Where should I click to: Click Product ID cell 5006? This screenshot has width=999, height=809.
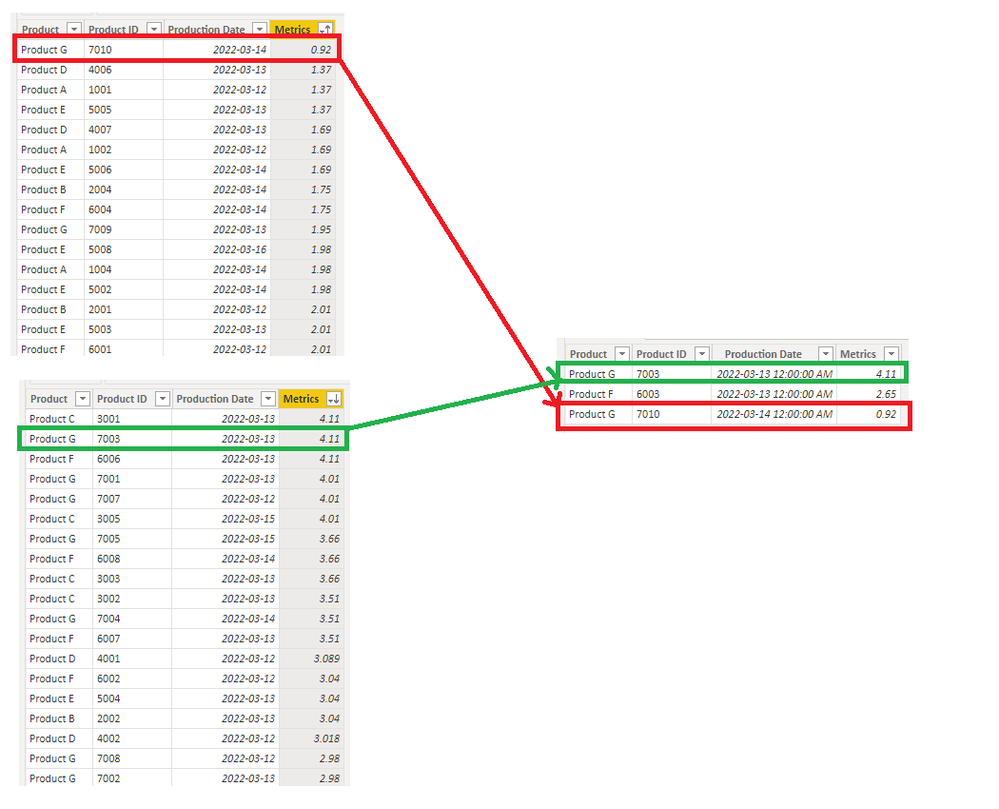pyautogui.click(x=100, y=169)
